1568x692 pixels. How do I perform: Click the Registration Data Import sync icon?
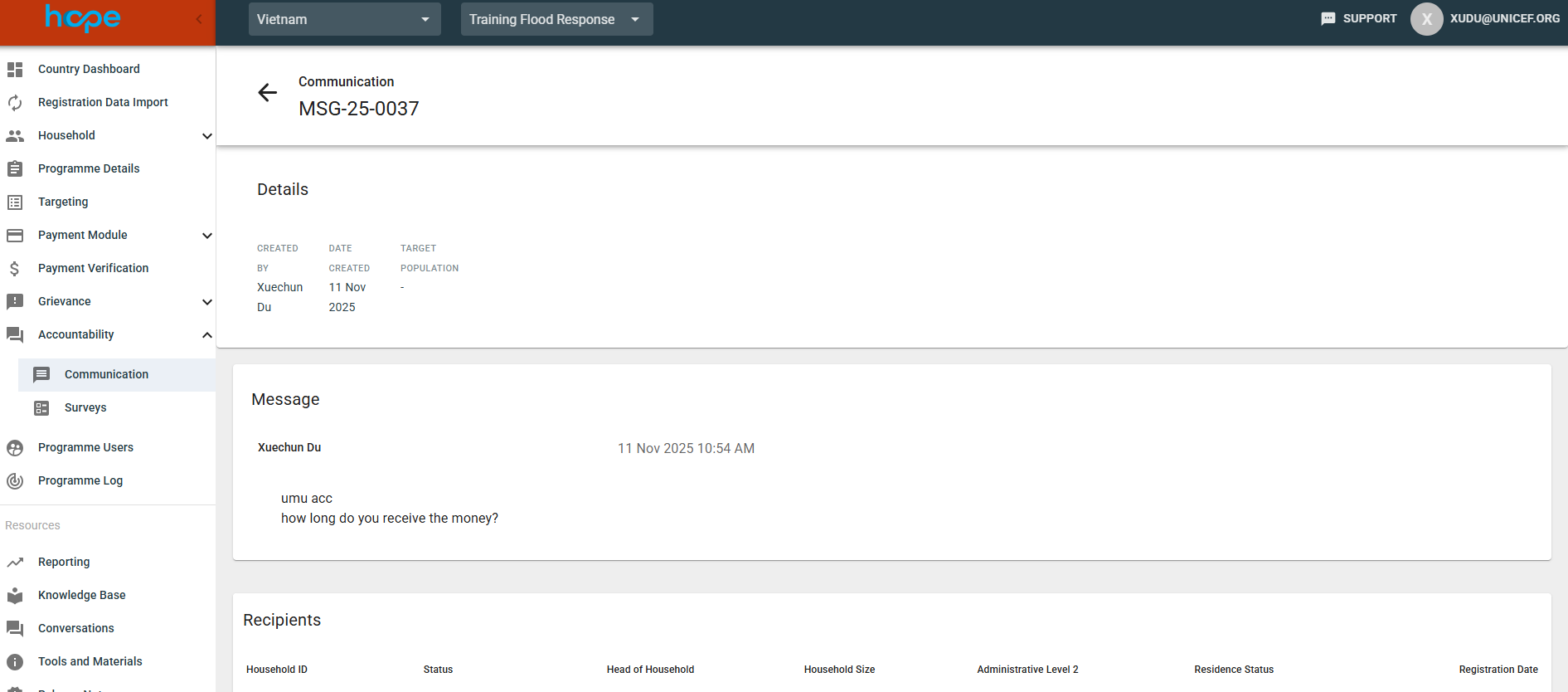click(x=15, y=103)
